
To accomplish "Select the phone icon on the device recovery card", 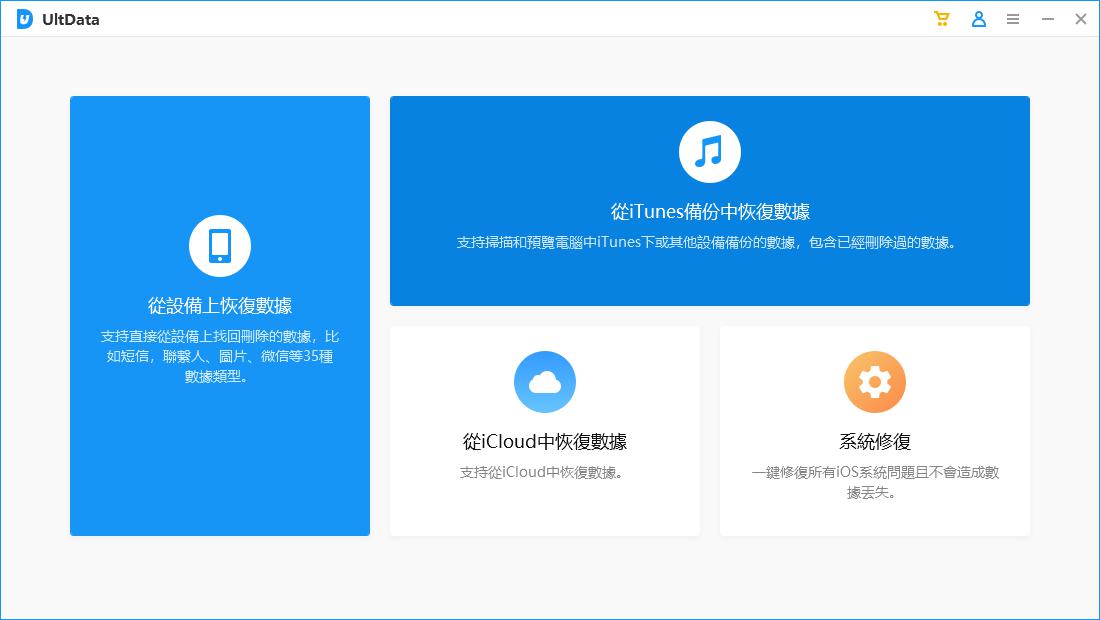I will 220,245.
